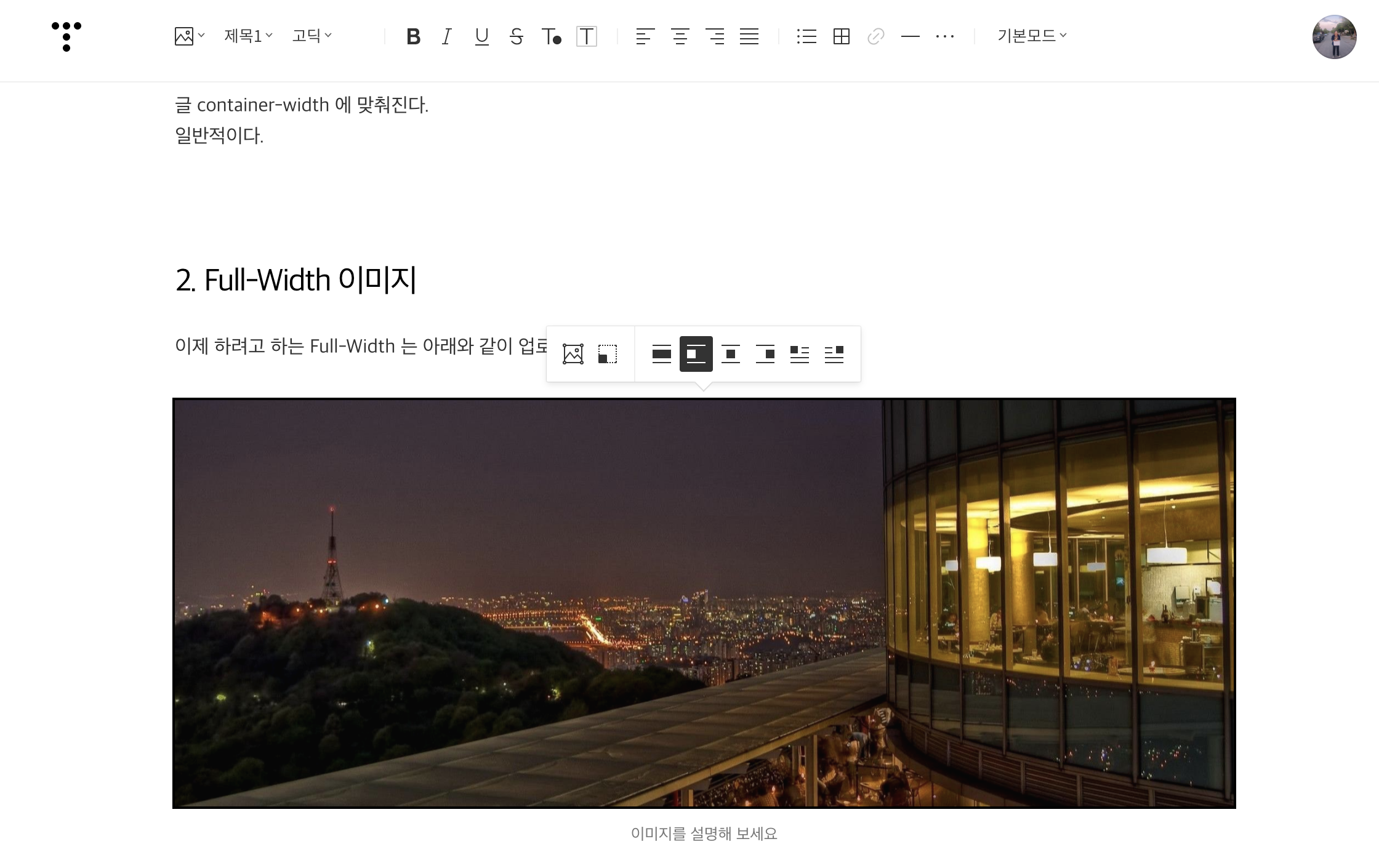This screenshot has height=868, width=1379.
Task: Insert a horizontal divider line
Action: [910, 37]
